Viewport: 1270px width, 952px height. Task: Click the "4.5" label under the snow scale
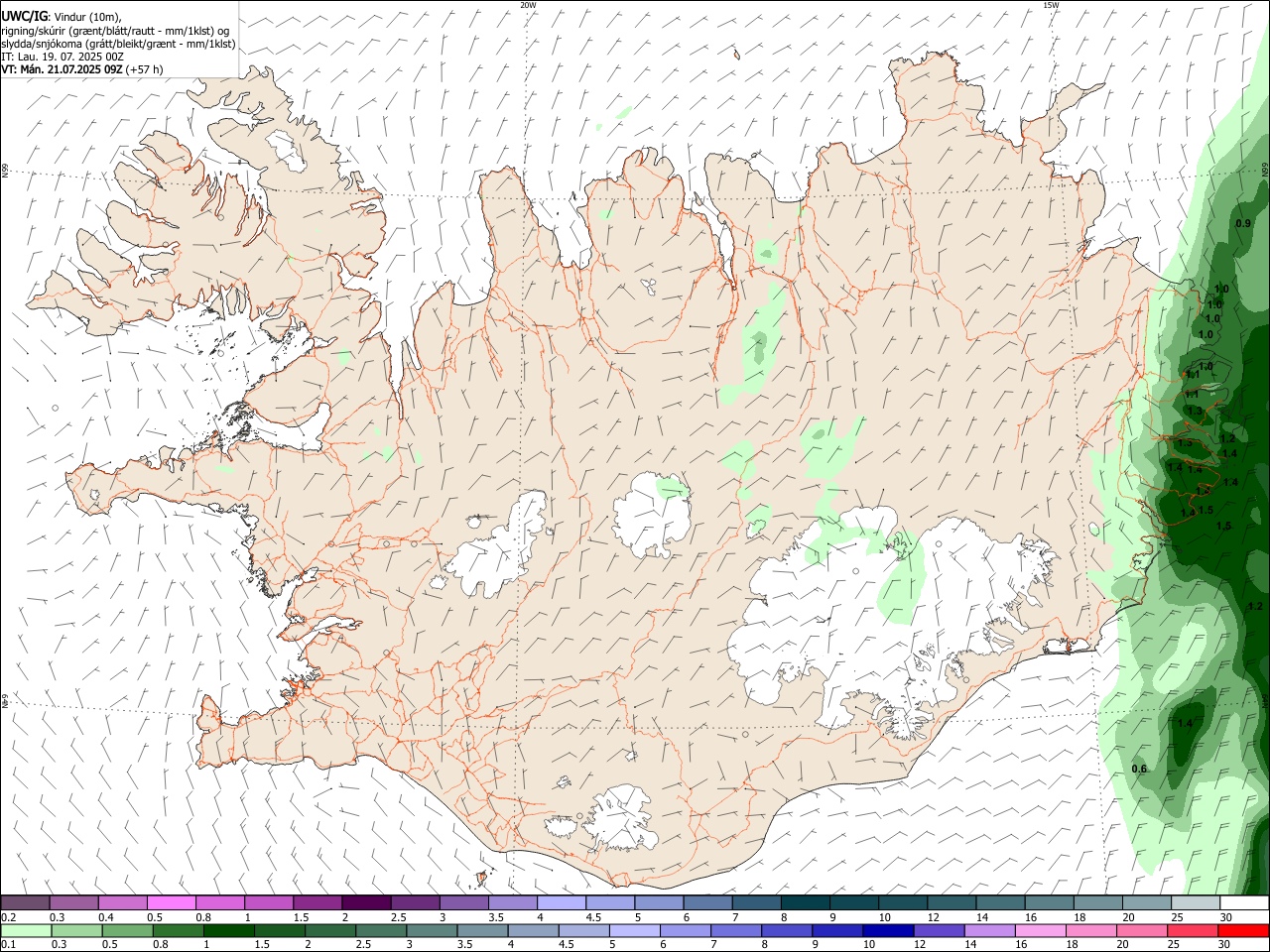[x=593, y=917]
